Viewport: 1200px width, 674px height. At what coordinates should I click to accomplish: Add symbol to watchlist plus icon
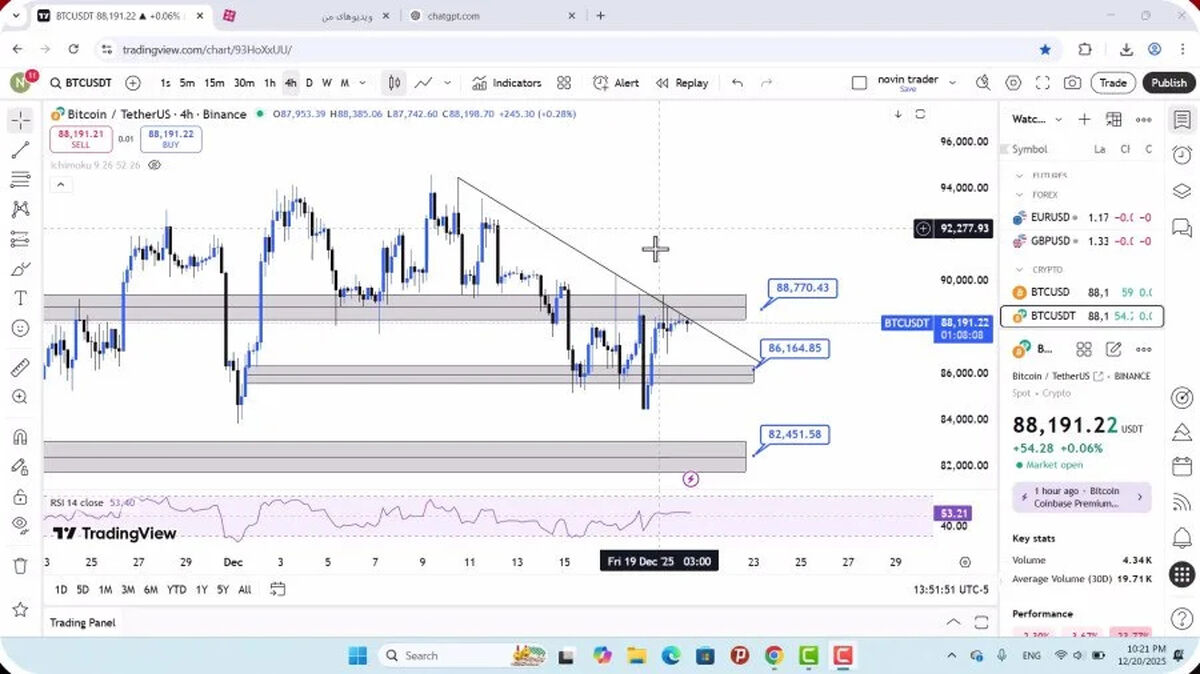point(1084,119)
